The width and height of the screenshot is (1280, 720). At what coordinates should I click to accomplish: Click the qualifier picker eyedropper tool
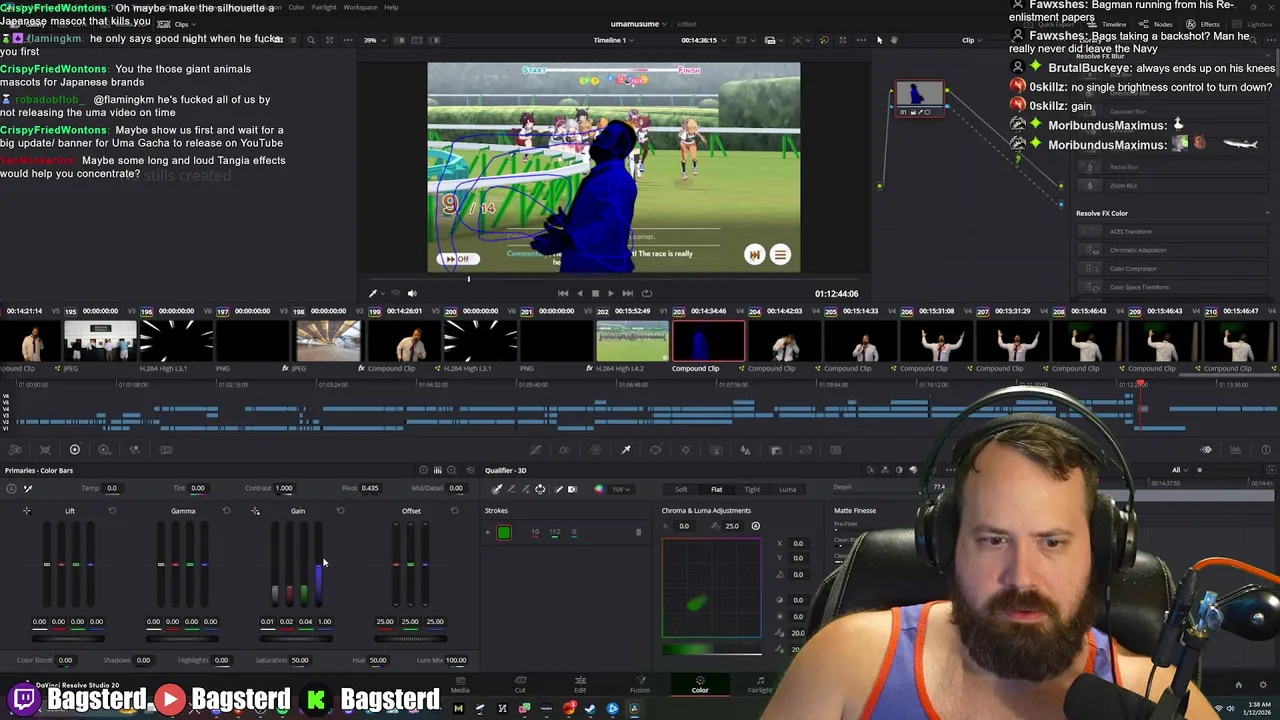[497, 489]
